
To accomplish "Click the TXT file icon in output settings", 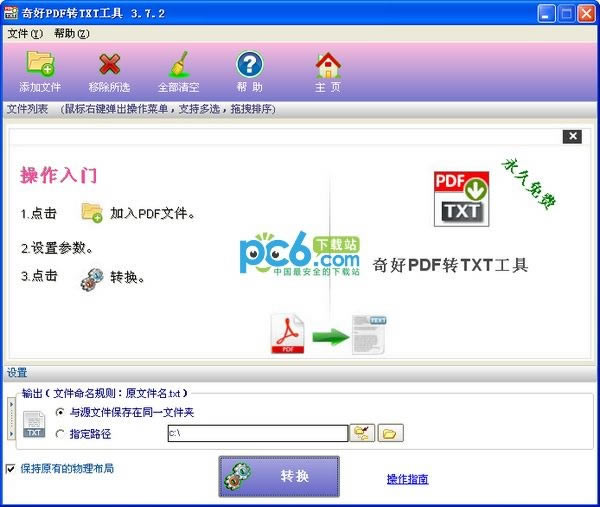I will tap(34, 424).
